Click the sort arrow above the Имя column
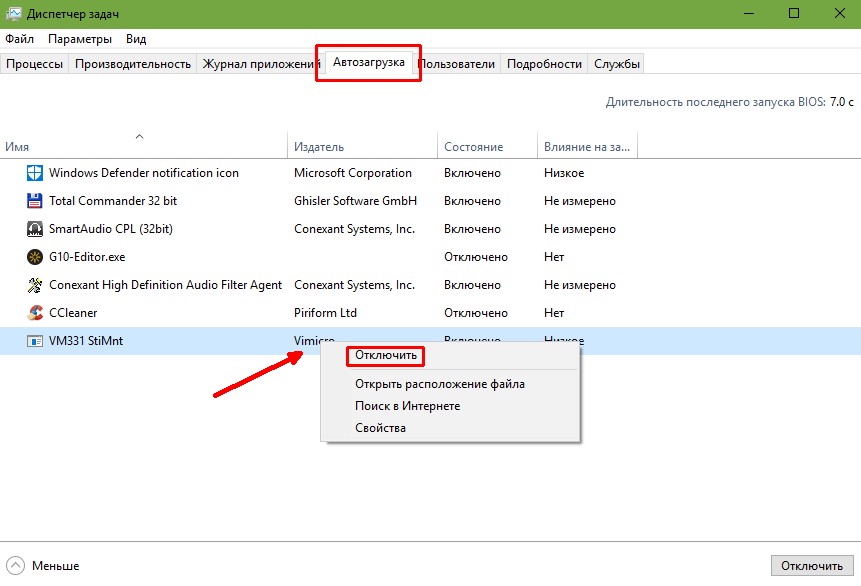 point(139,136)
